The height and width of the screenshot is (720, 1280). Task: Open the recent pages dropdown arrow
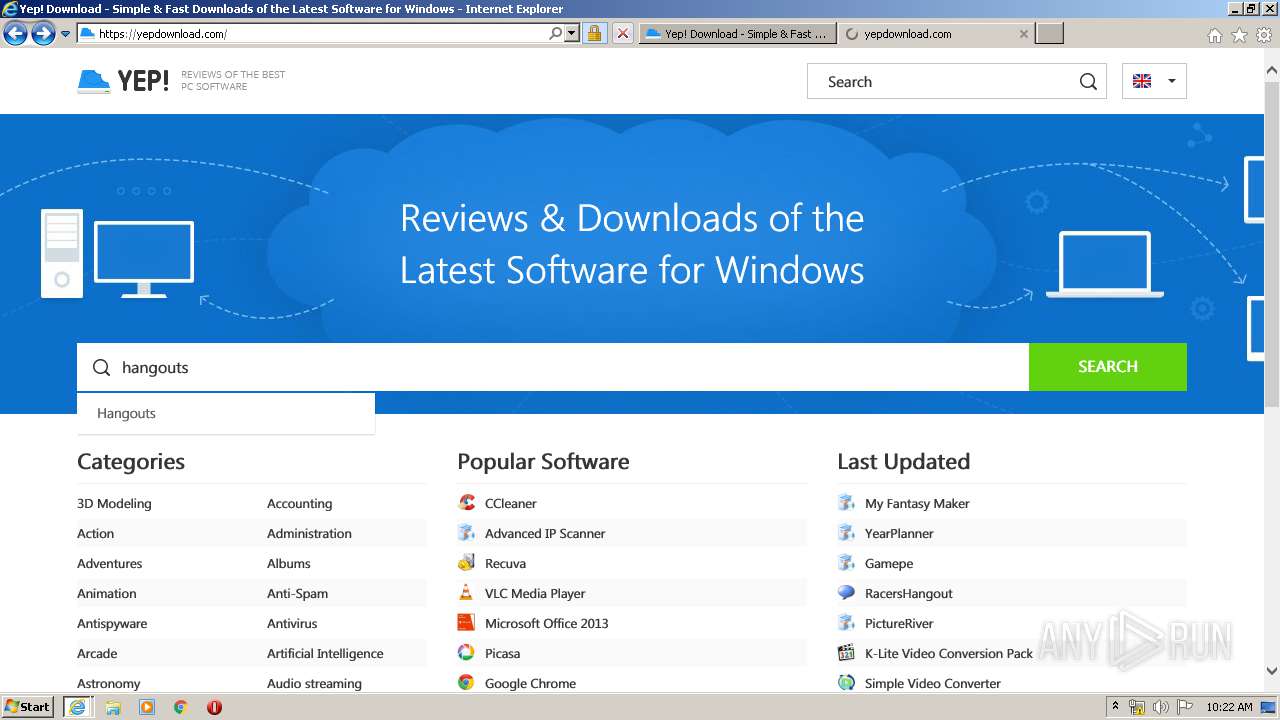(66, 34)
